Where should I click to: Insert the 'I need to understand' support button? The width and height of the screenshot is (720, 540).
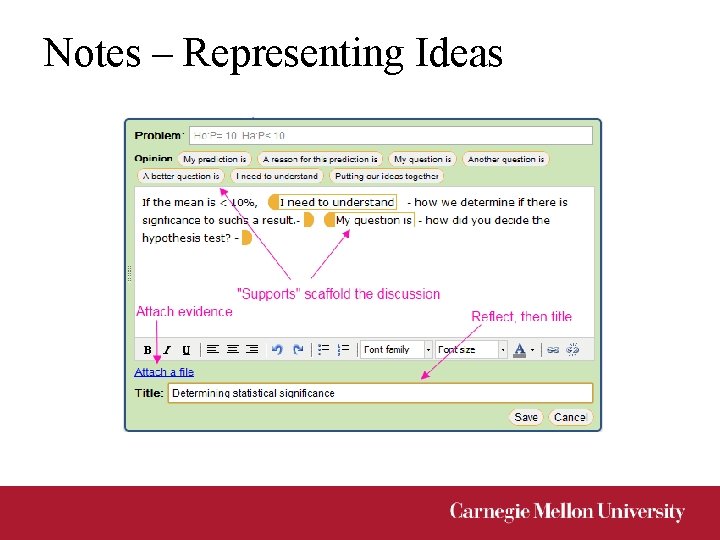click(277, 176)
